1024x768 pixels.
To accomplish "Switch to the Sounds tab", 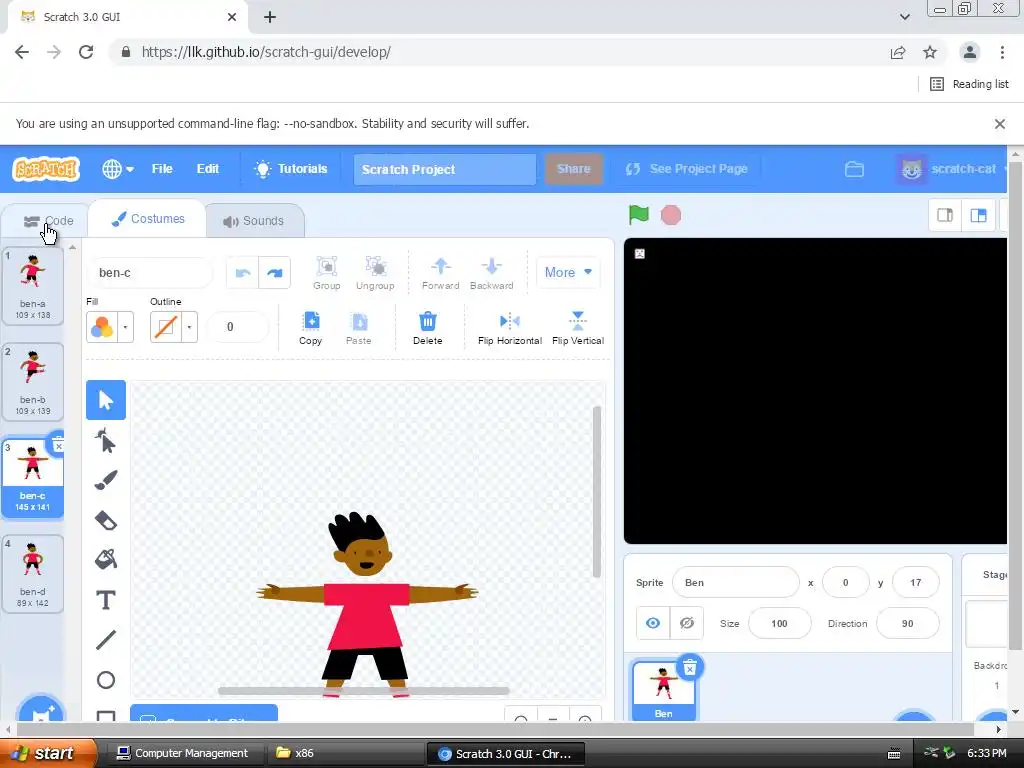I will tap(254, 221).
